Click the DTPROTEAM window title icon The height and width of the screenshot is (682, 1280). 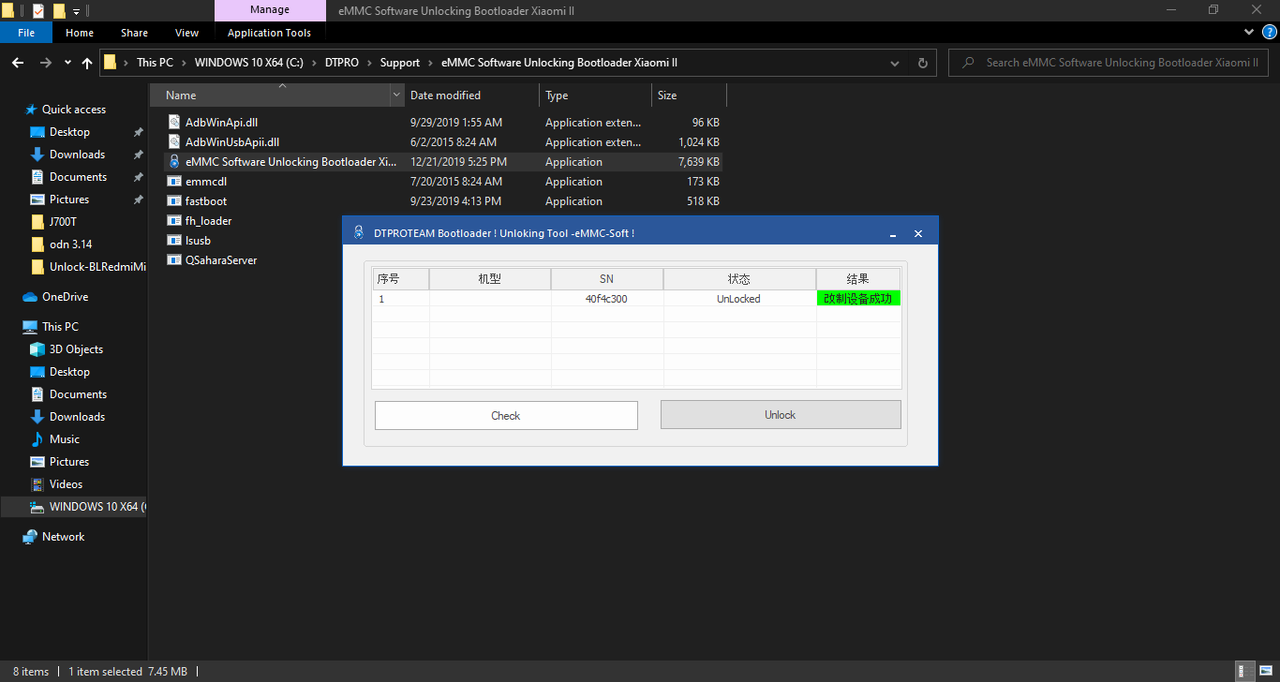coord(358,232)
